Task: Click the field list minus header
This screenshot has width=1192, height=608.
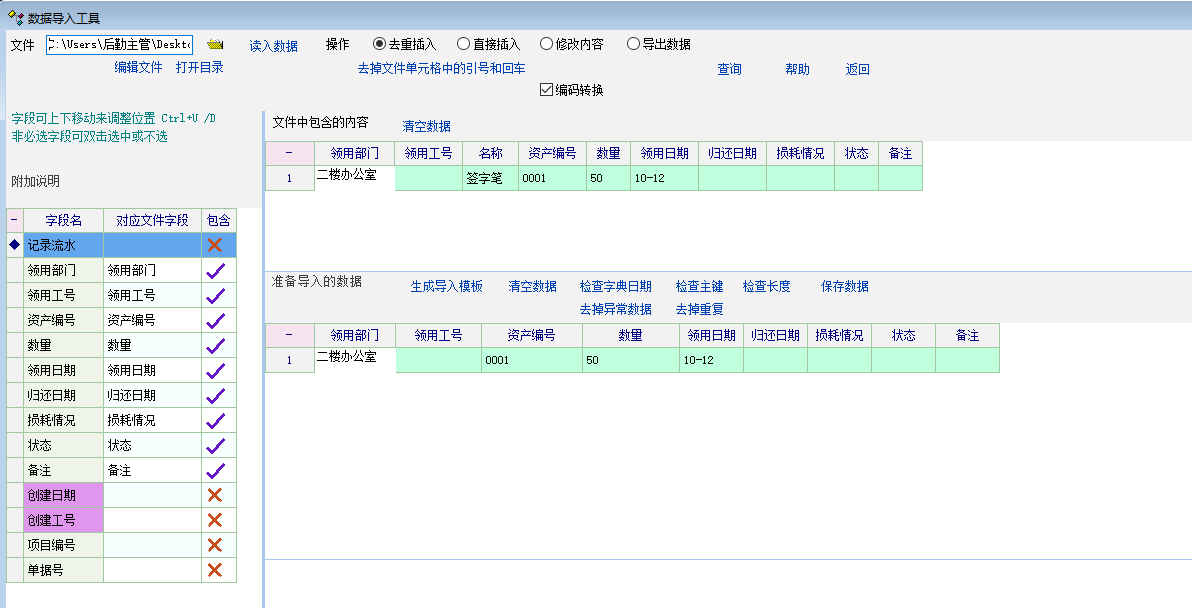Action: click(14, 220)
